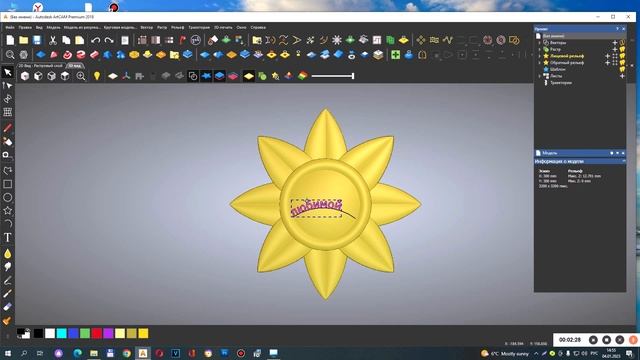Click the любимой text on the relief
This screenshot has width=640, height=360.
click(x=316, y=207)
